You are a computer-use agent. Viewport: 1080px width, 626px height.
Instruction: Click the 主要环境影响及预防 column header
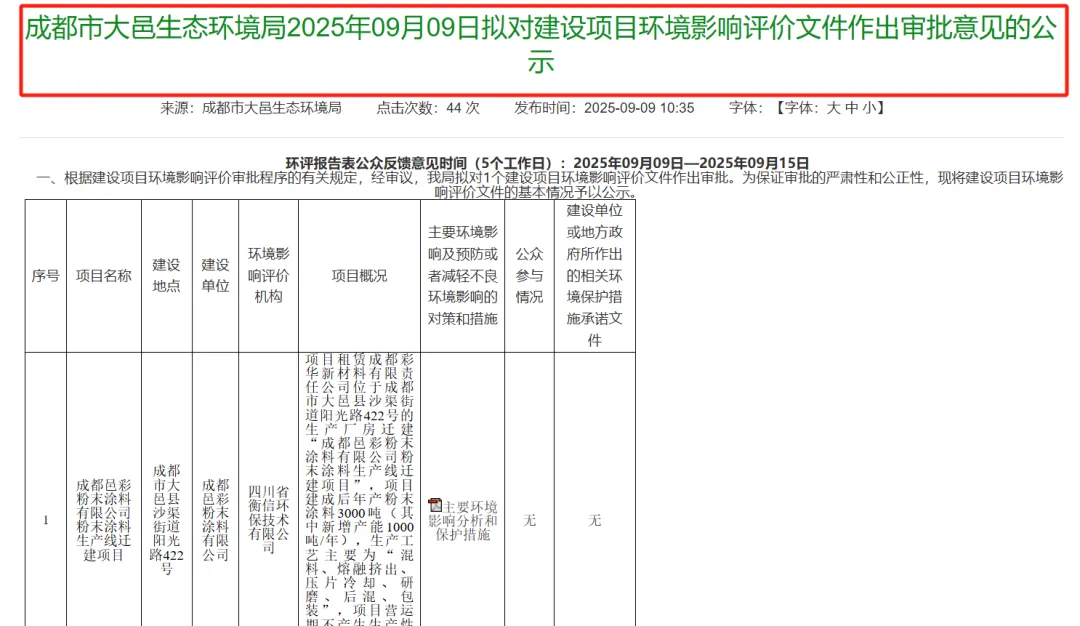tap(462, 275)
